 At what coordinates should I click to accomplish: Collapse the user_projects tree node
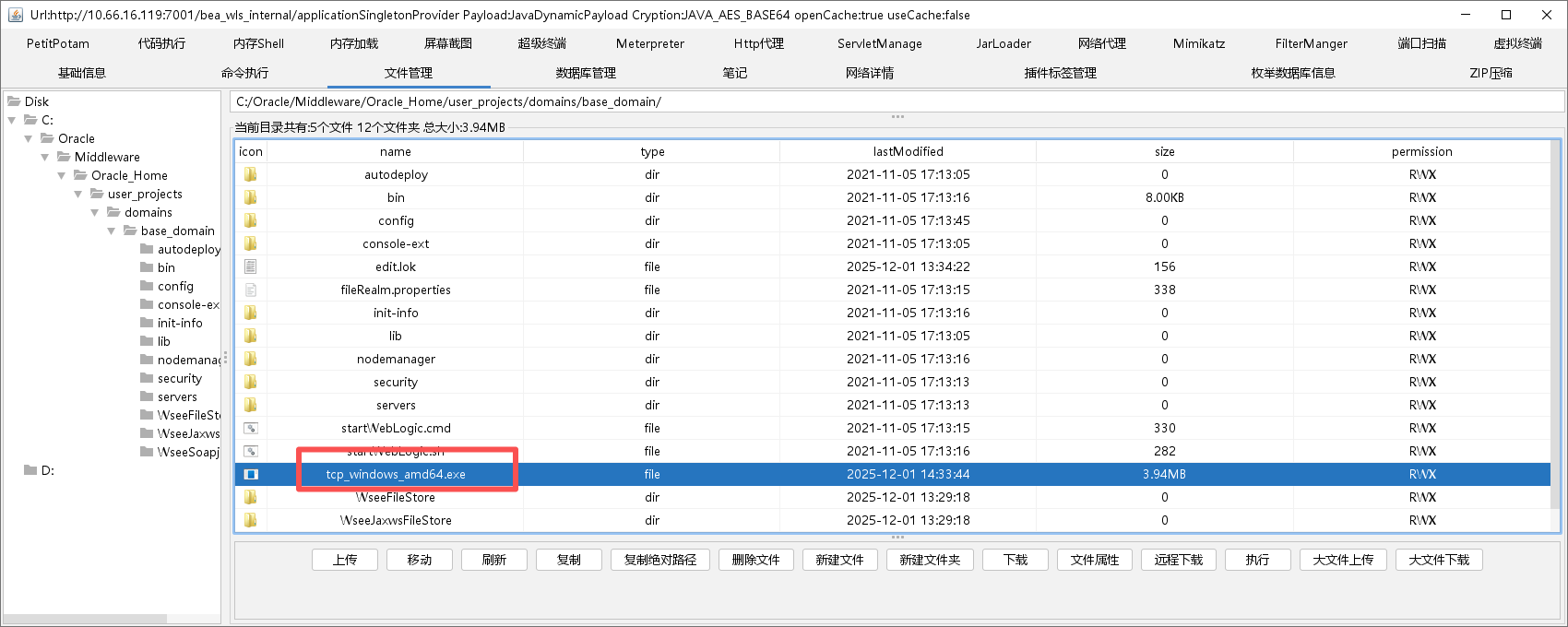(x=78, y=194)
